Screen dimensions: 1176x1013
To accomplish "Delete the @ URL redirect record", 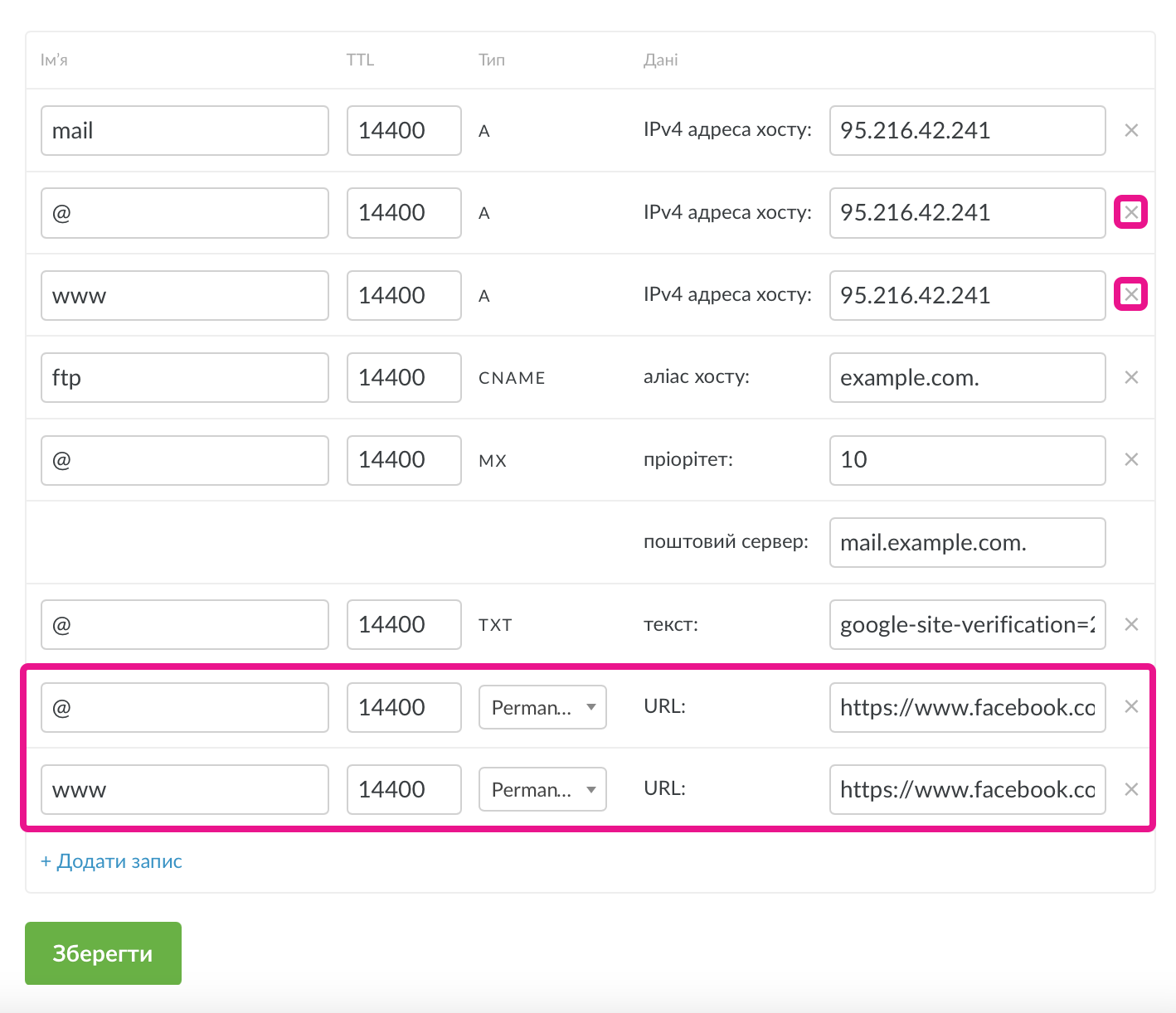I will tap(1131, 706).
